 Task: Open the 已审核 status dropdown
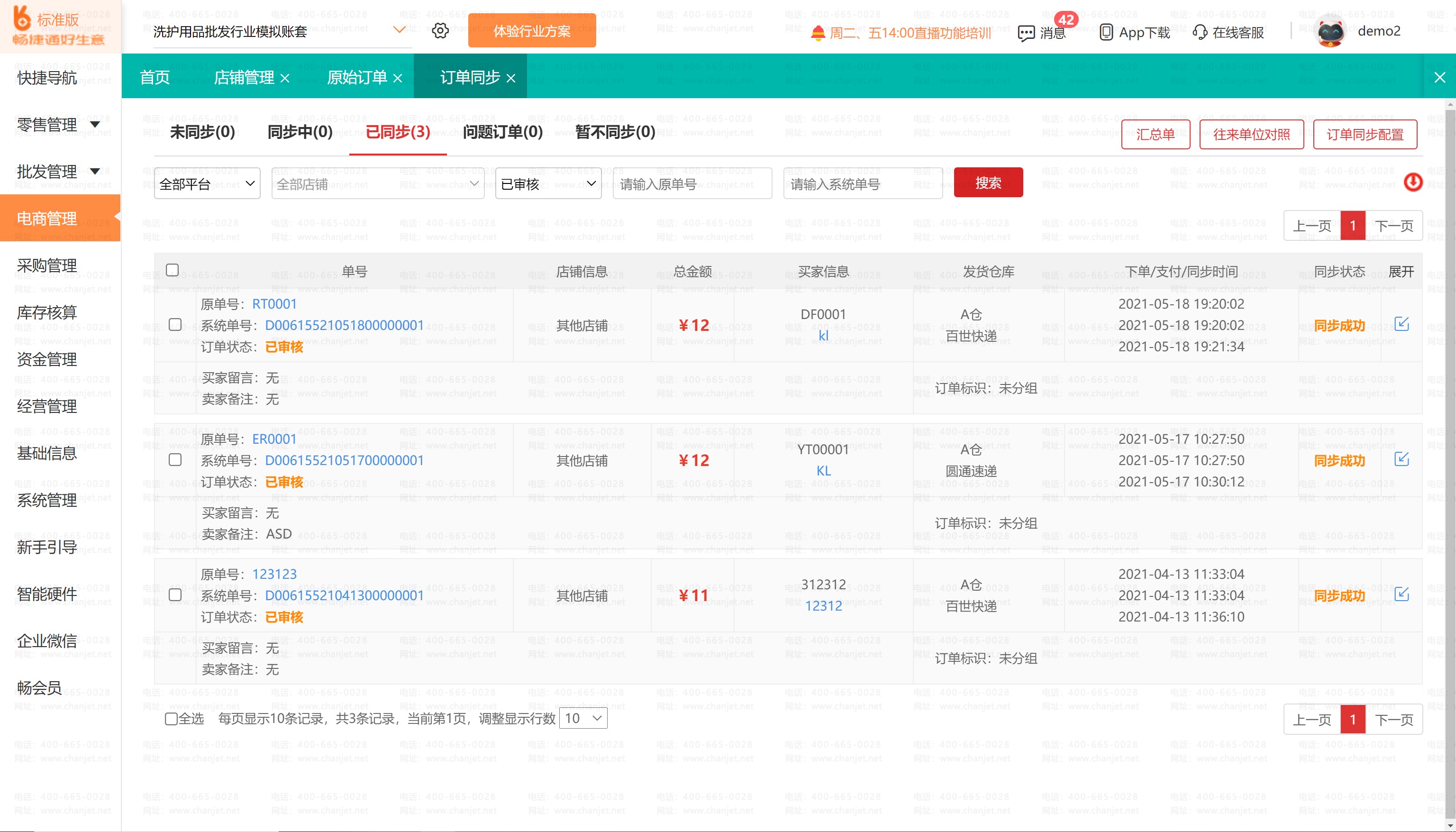548,183
